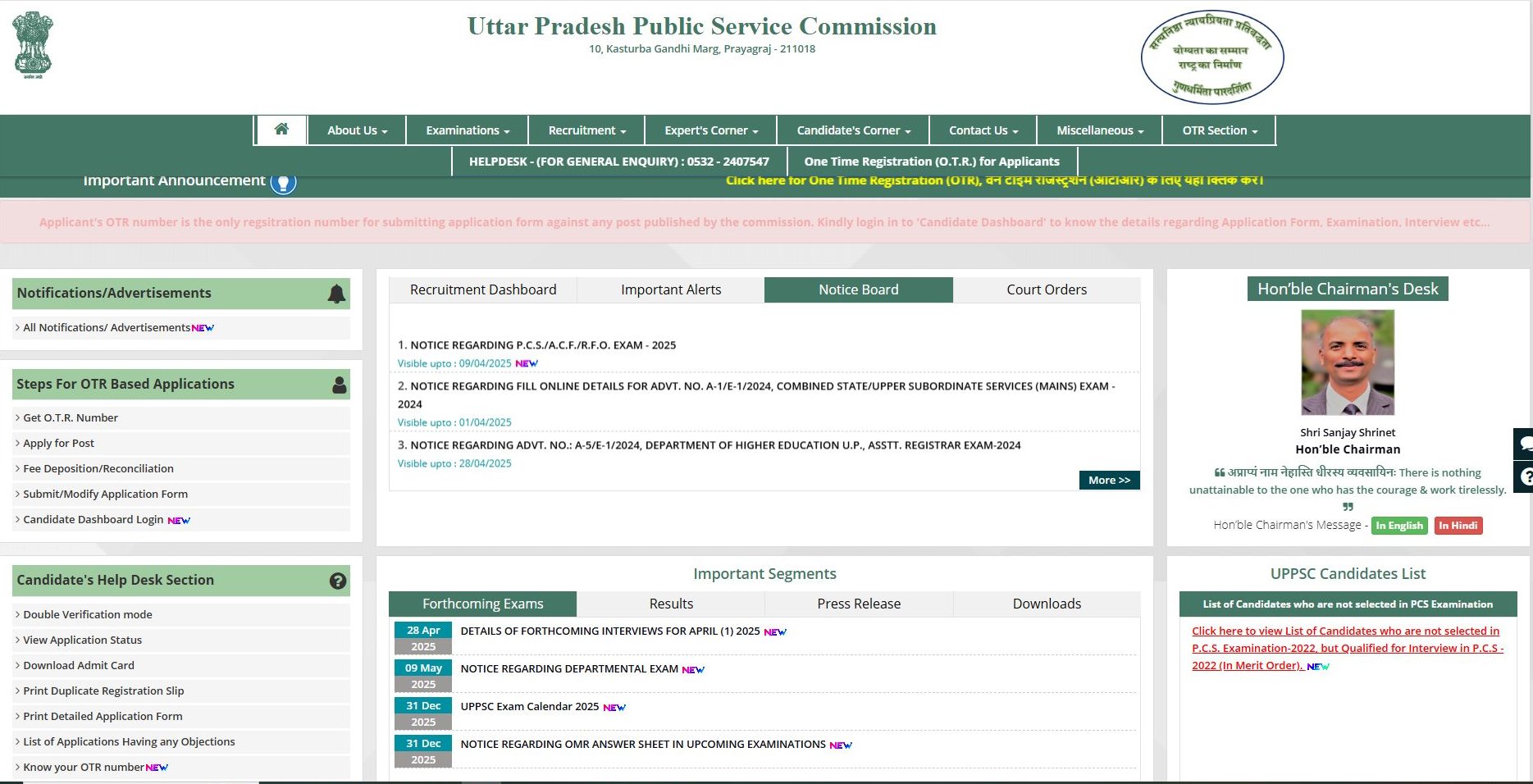Open Notice Regarding Departmental Exam
Viewport: 1533px width, 784px height.
point(569,669)
